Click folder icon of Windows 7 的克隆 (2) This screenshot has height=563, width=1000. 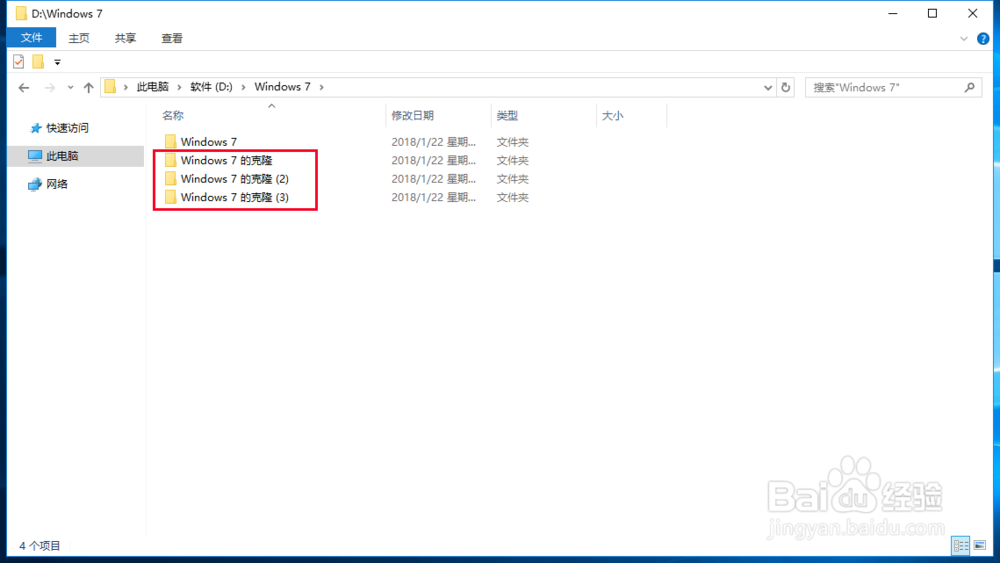click(170, 179)
